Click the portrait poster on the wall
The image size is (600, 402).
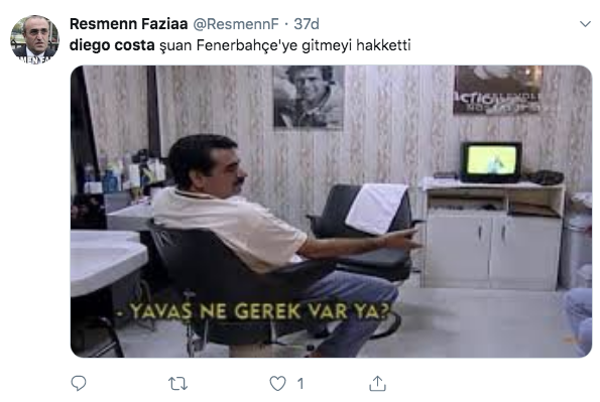pos(308,96)
